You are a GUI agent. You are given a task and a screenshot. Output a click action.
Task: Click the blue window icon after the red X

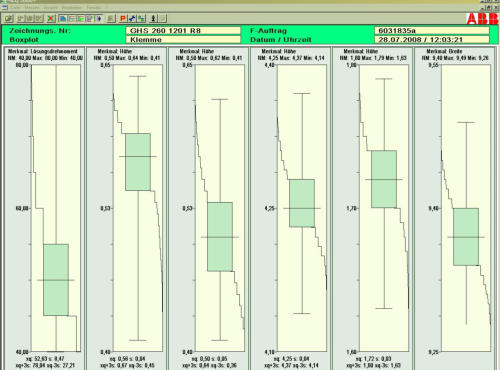coord(63,18)
